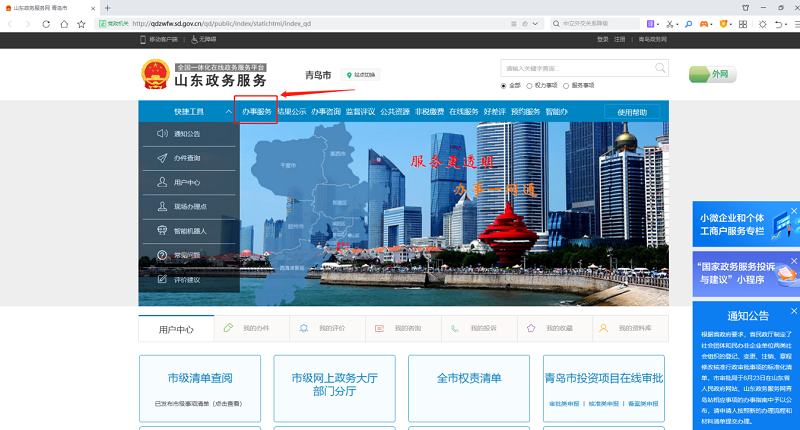Switch to the 我的办件 tab
Viewport: 800px width, 430px height.
coord(248,328)
